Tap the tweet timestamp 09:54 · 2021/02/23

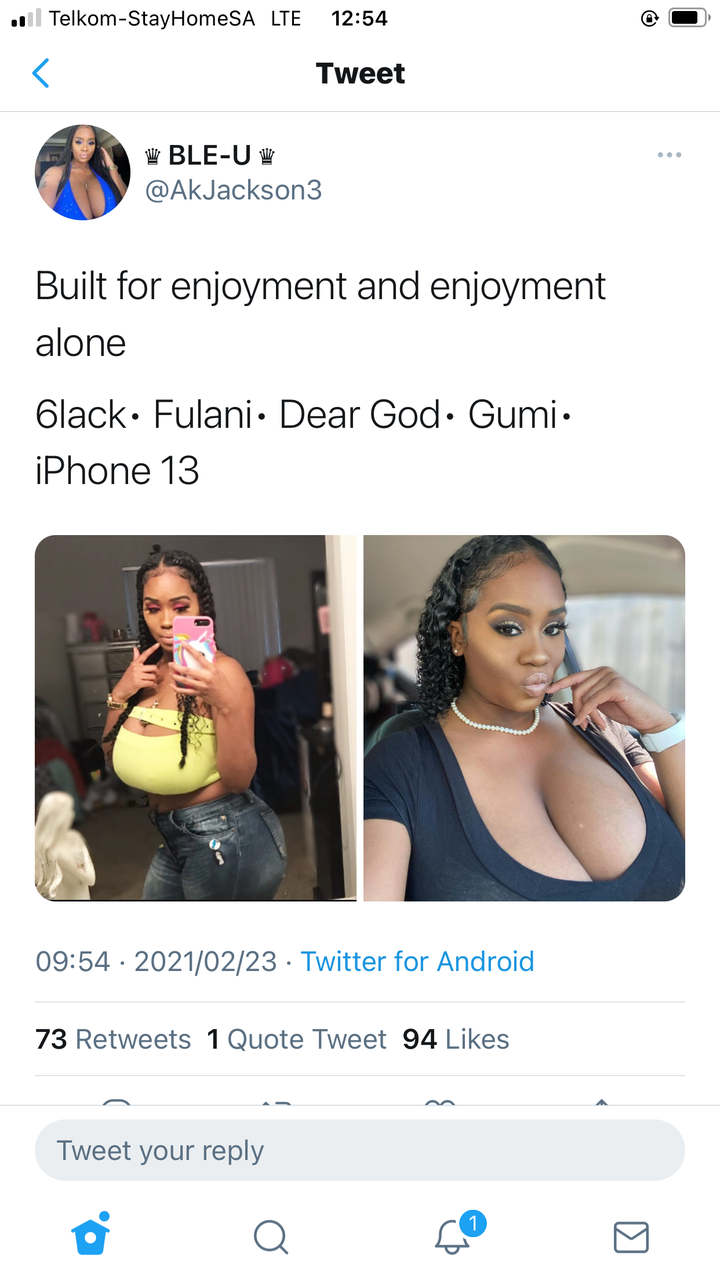pos(156,961)
